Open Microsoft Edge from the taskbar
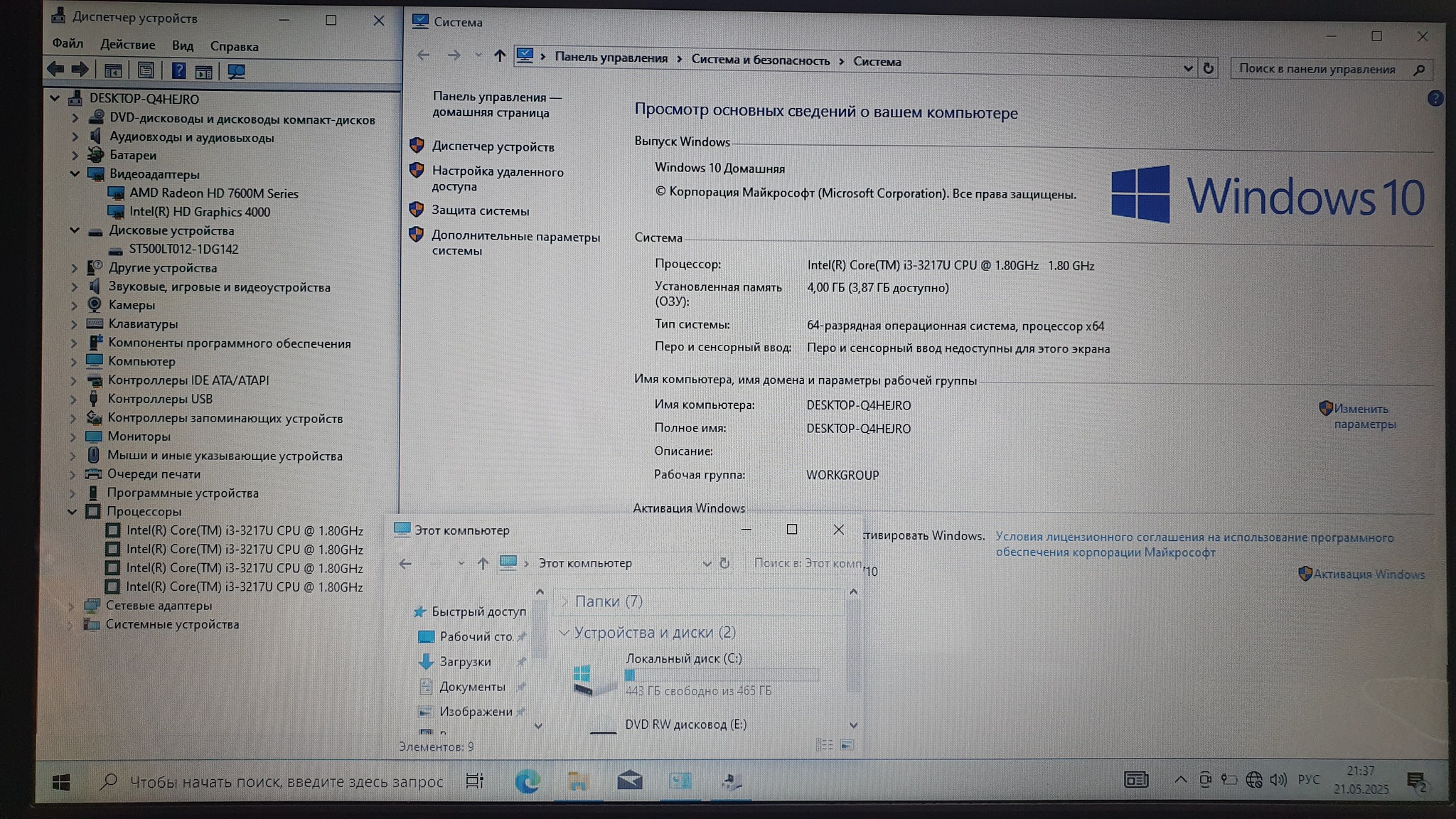This screenshot has width=1456, height=819. pyautogui.click(x=527, y=781)
